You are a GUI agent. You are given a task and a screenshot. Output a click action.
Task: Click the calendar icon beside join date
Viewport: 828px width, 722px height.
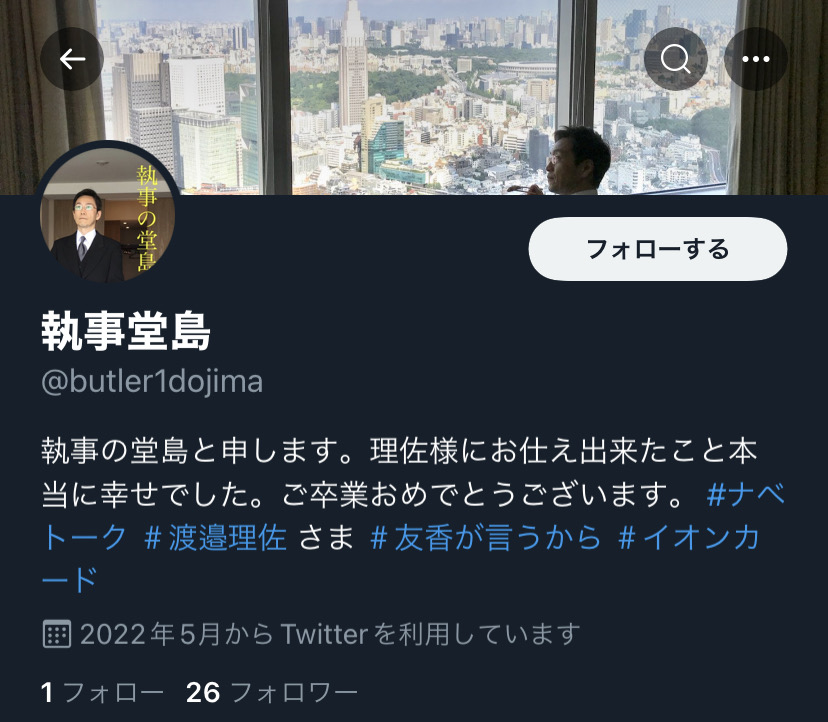pyautogui.click(x=57, y=634)
